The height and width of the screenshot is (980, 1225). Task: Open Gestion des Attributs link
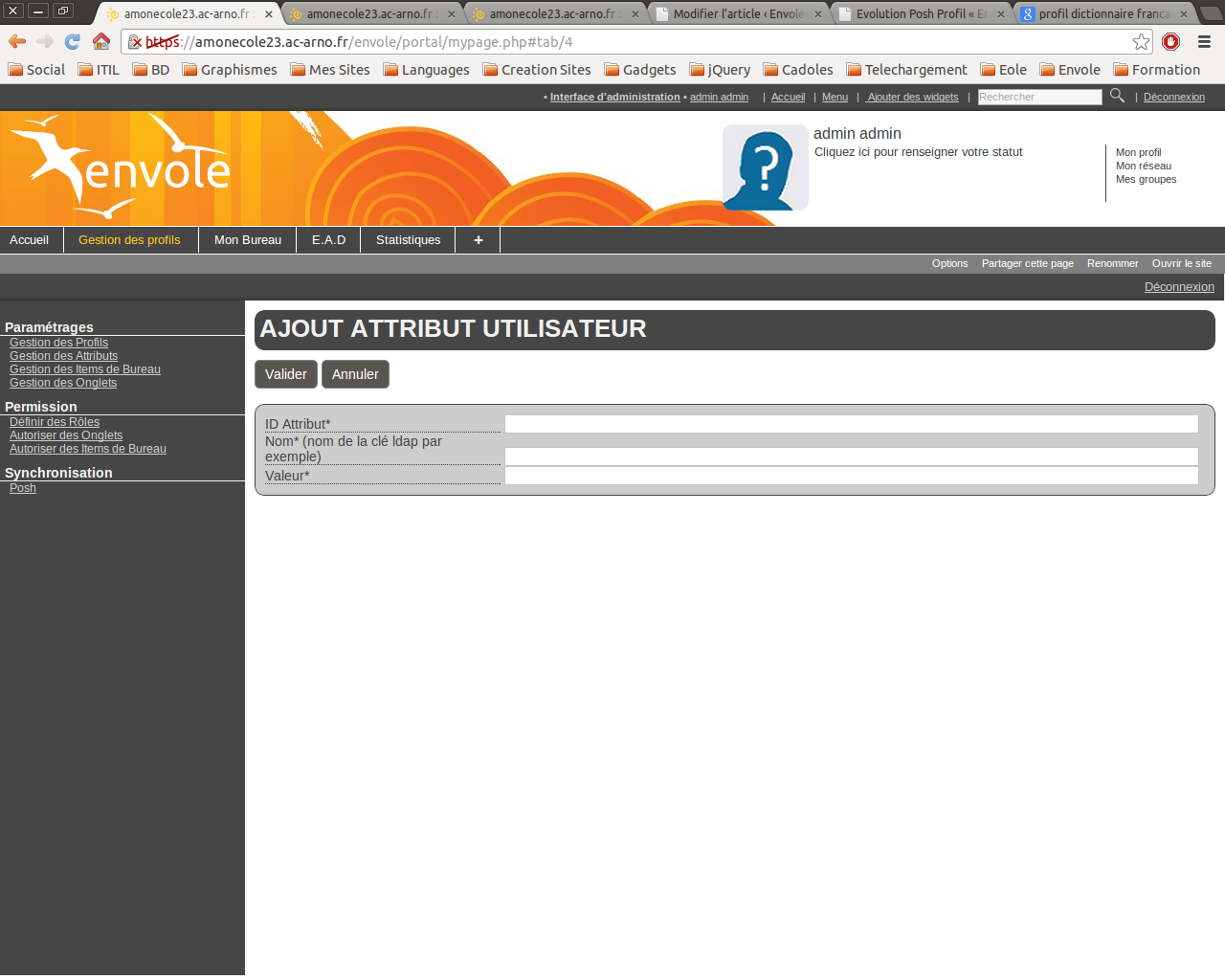tap(63, 356)
